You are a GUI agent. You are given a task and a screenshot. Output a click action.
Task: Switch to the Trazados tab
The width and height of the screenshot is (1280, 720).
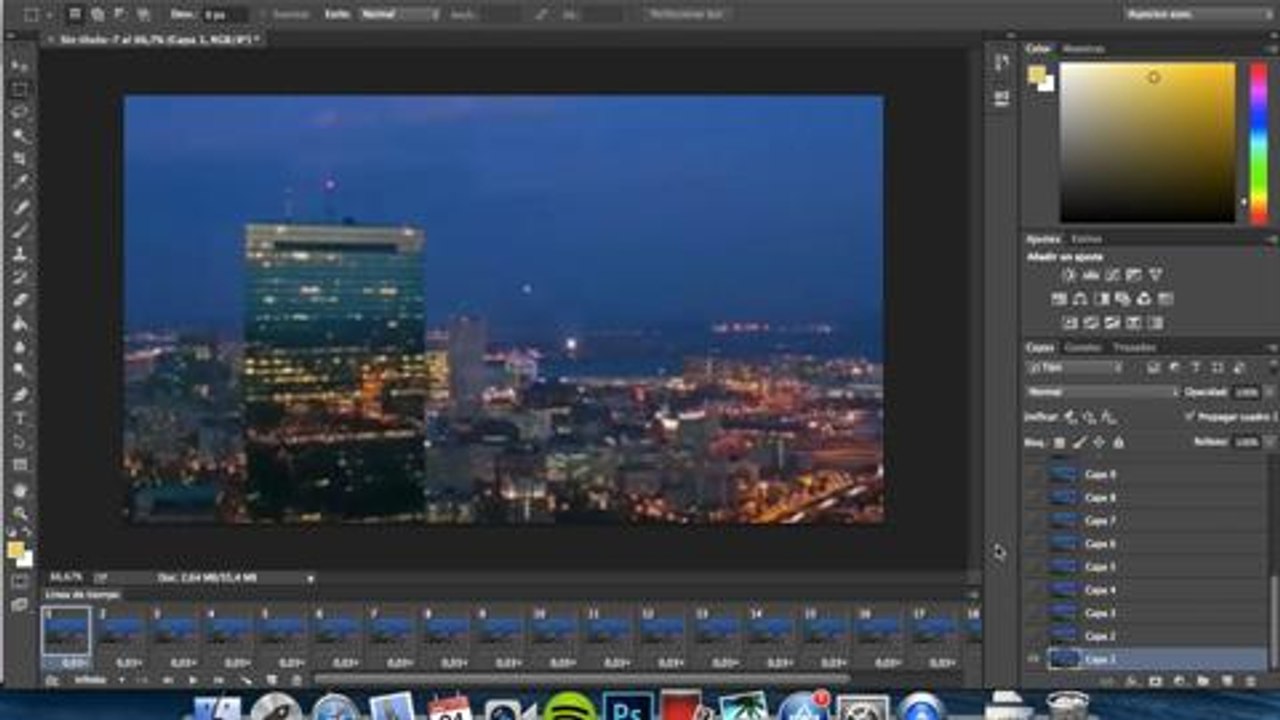coord(1134,347)
